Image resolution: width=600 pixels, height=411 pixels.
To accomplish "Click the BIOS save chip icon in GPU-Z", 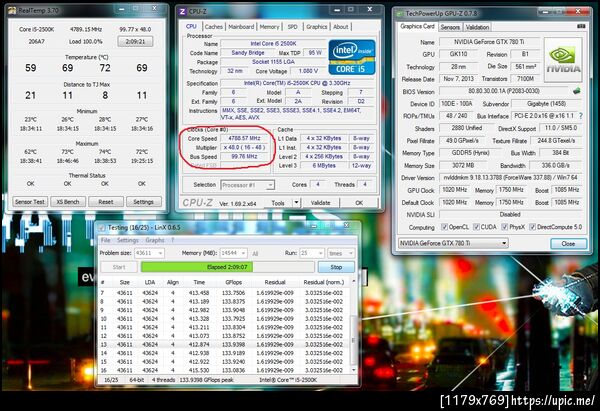I will [577, 91].
